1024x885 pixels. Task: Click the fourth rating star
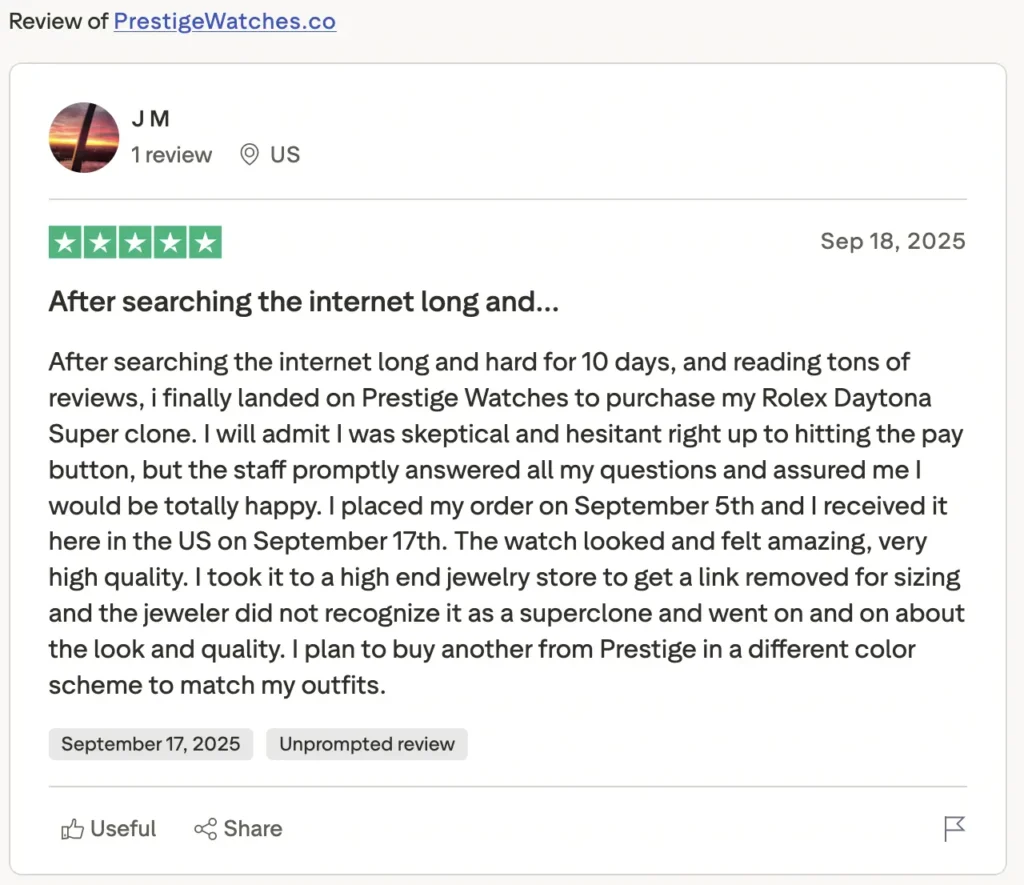[x=171, y=241]
